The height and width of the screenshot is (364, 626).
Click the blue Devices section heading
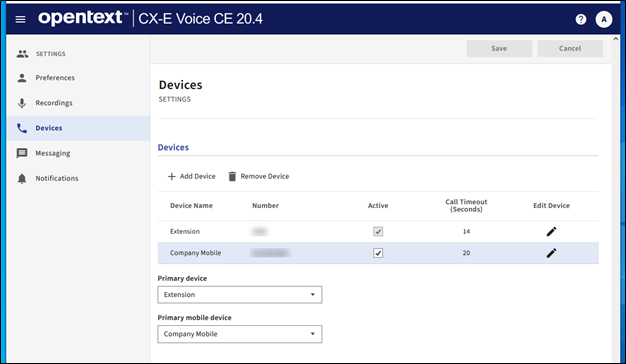[x=173, y=147]
